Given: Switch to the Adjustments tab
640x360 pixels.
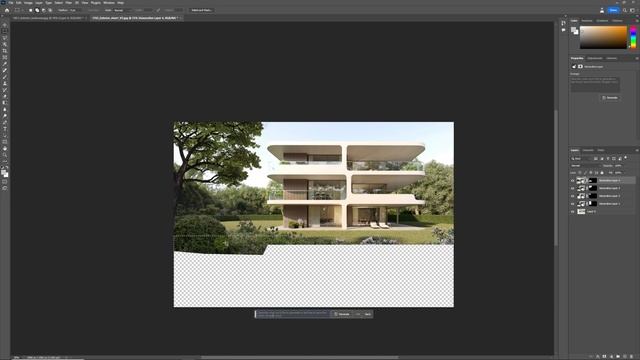Looking at the screenshot, I should click(595, 58).
